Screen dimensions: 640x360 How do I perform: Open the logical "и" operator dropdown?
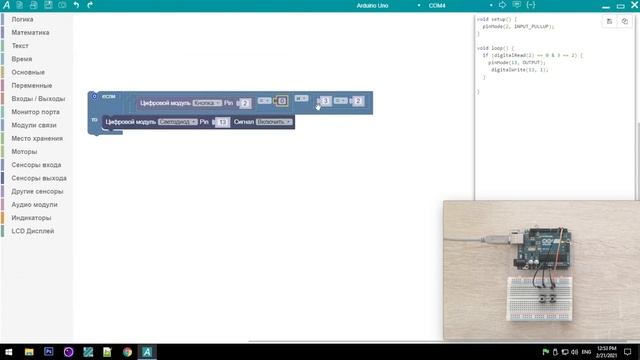pyautogui.click(x=301, y=98)
